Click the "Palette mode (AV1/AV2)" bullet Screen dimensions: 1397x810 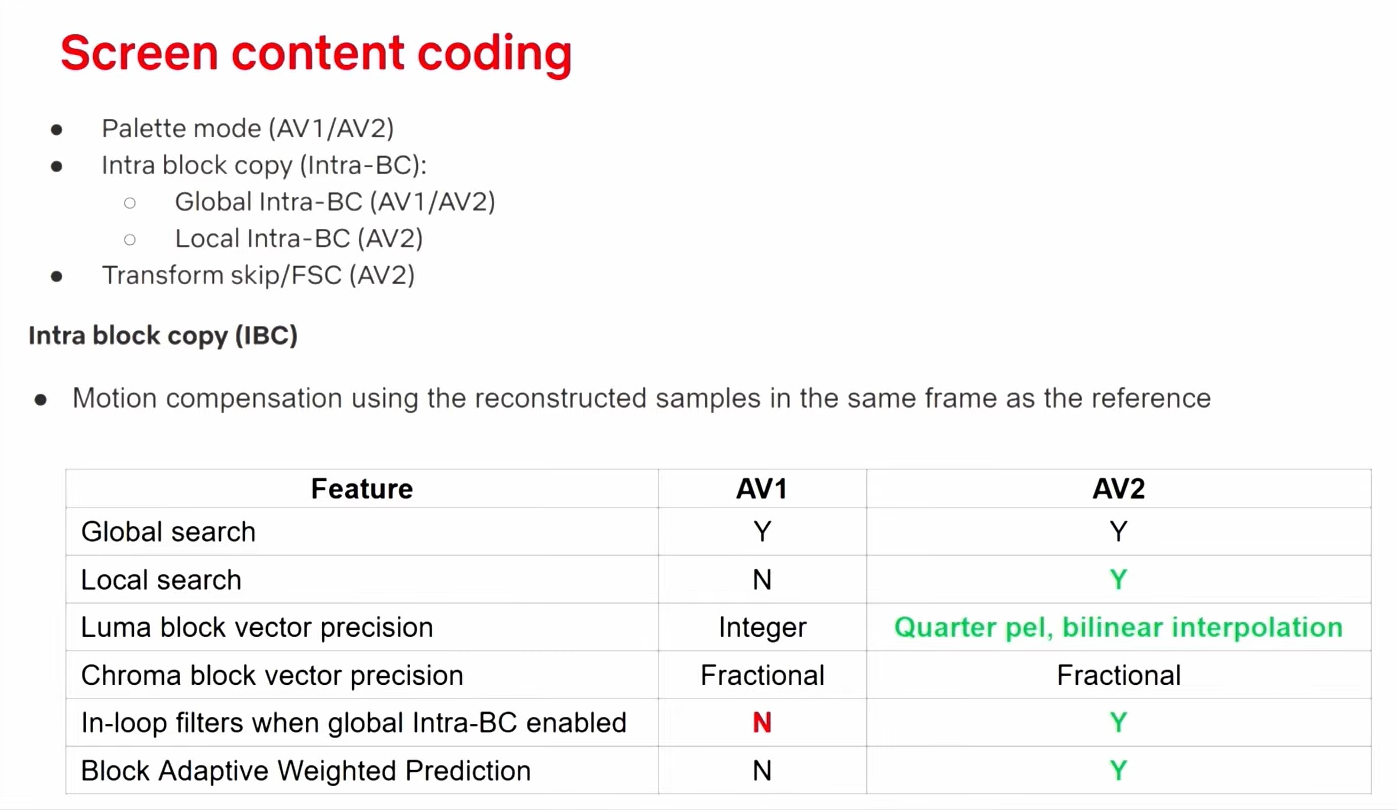pyautogui.click(x=248, y=128)
